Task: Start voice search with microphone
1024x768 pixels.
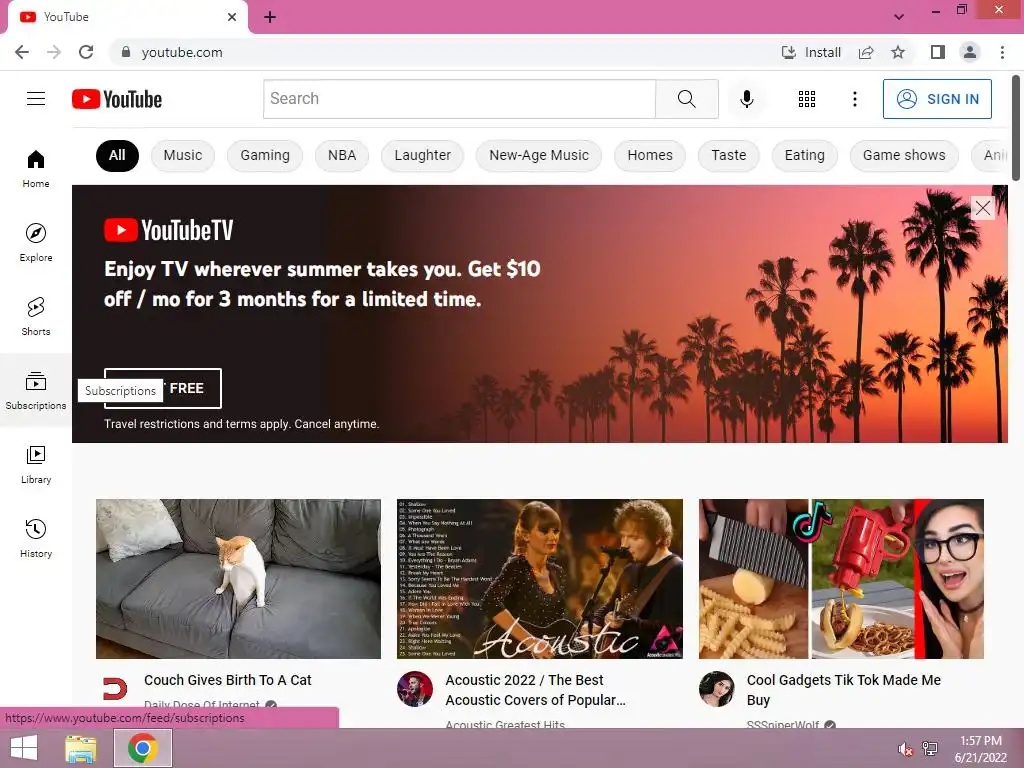Action: [x=746, y=99]
